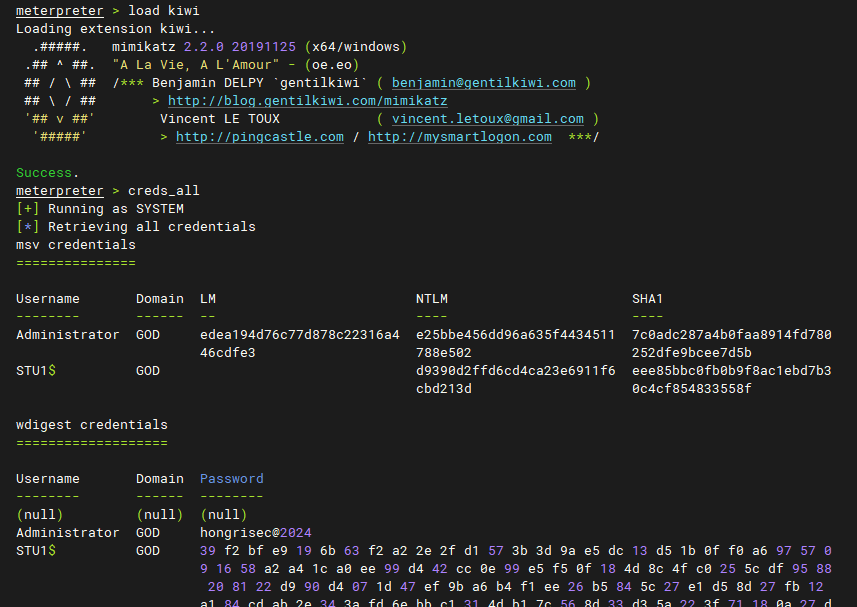Click the STU1$ SHA1 hash 'eee85bbc0fb0b9f8ac1ebd7b3'
Image resolution: width=857 pixels, height=607 pixels.
click(732, 371)
